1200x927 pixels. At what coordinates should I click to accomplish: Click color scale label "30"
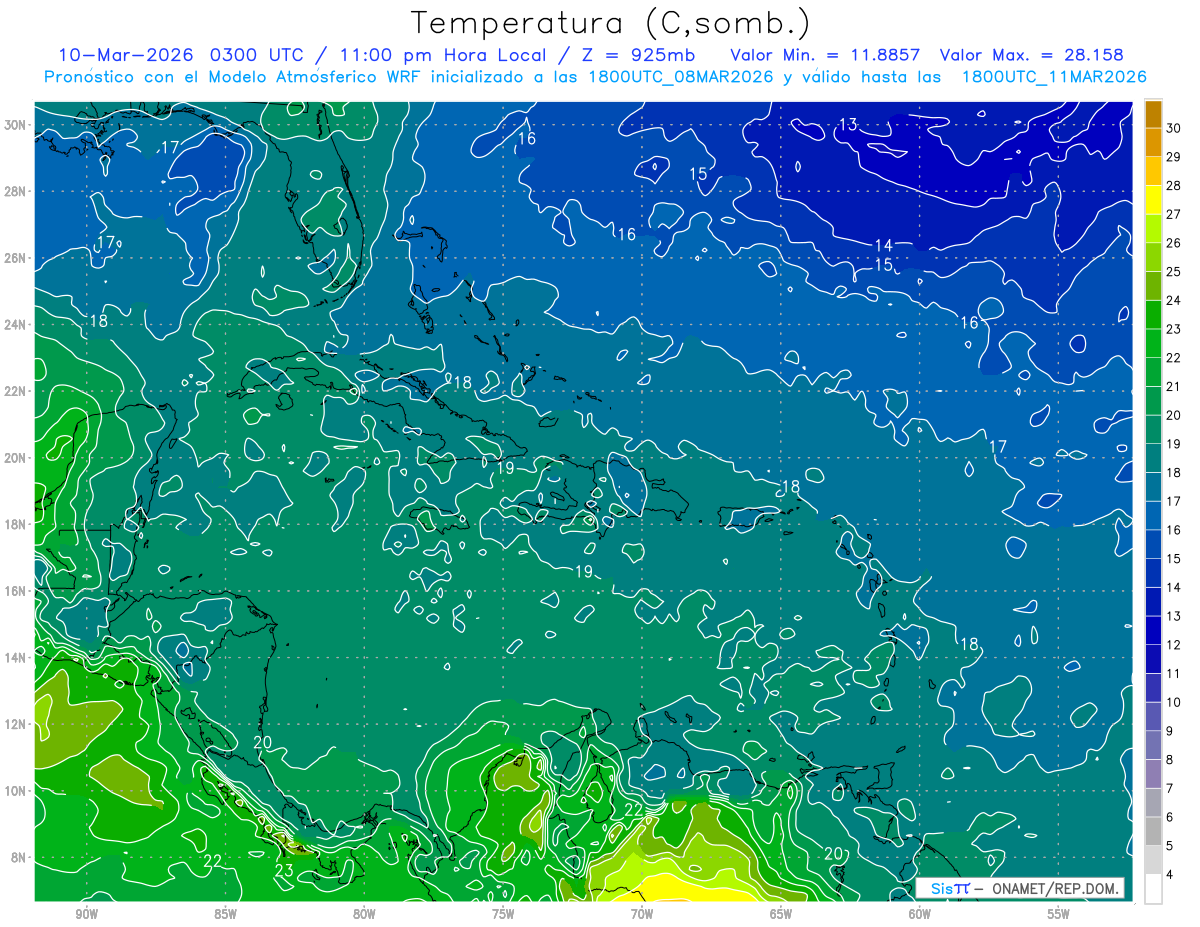(1174, 128)
